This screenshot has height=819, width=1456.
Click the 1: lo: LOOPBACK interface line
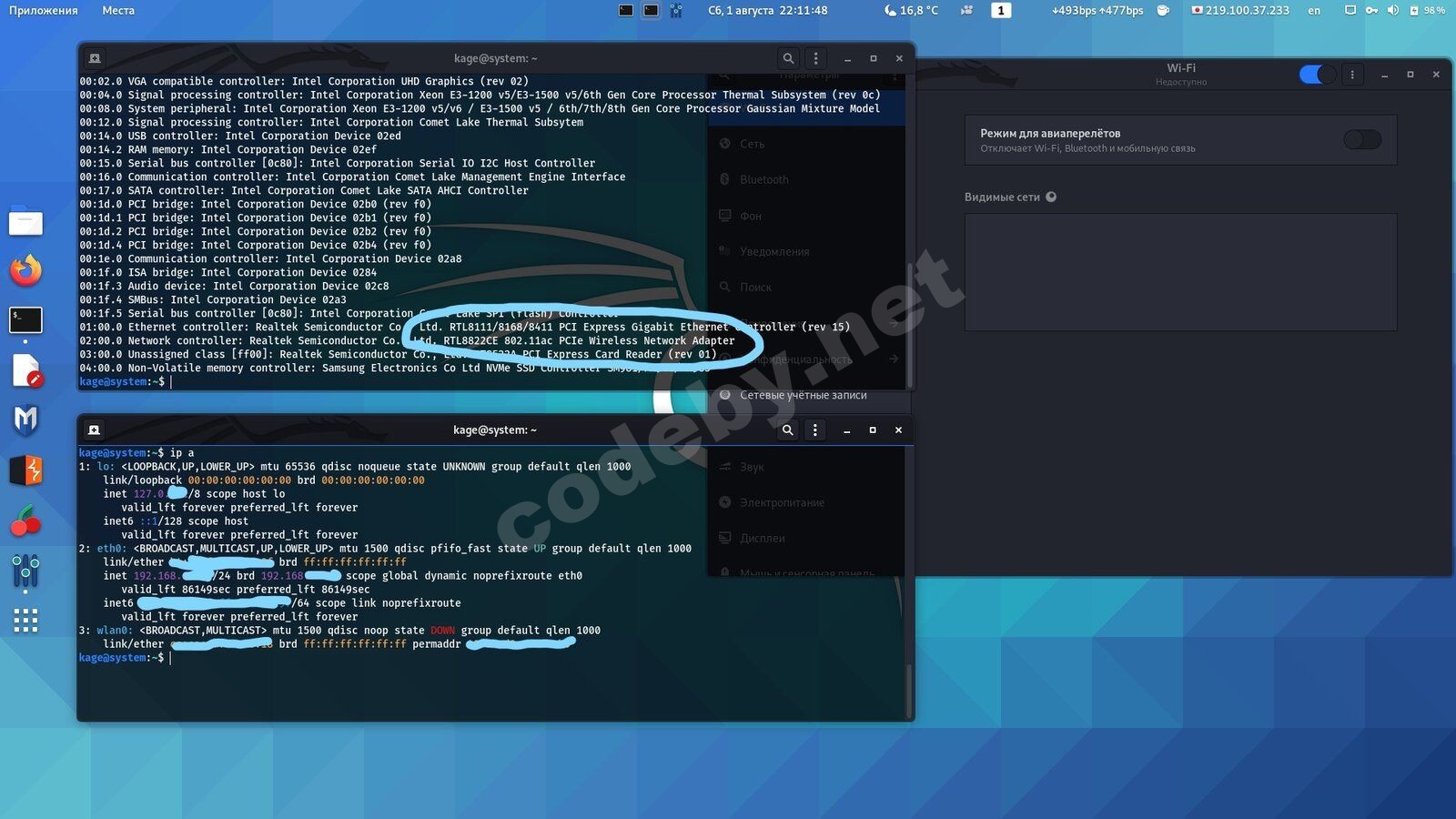355,466
